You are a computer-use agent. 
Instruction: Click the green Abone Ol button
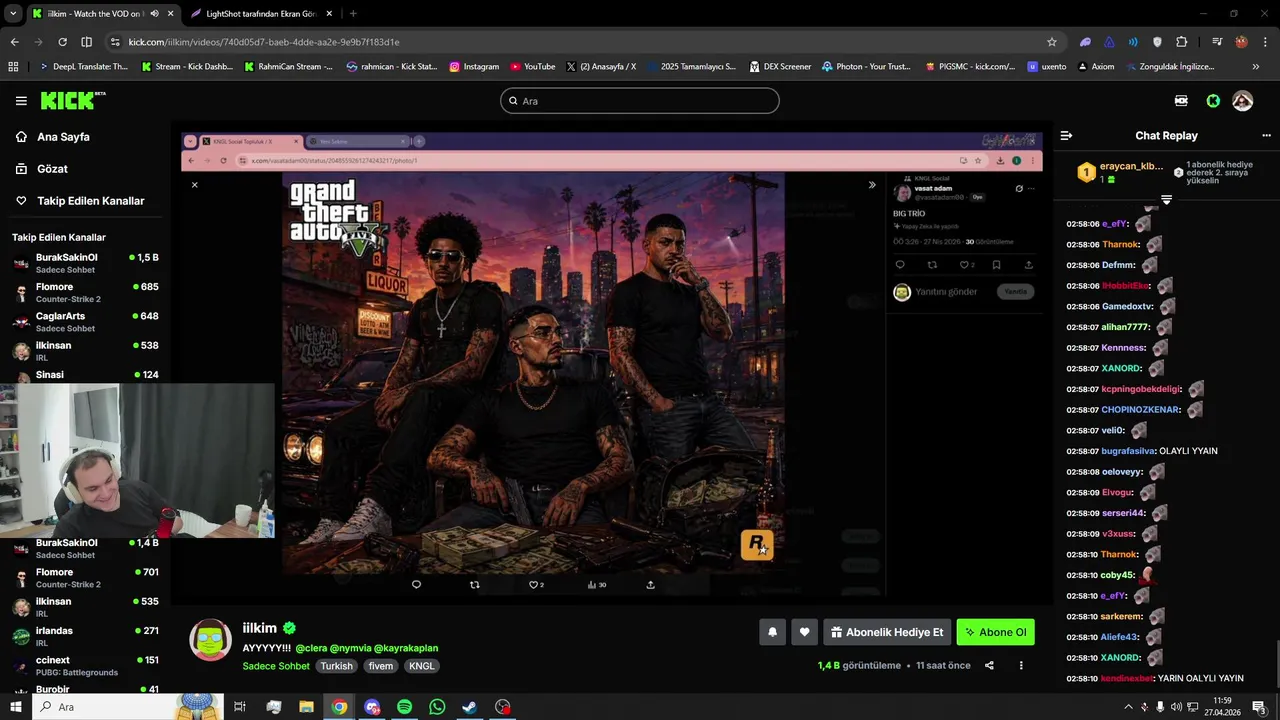995,632
